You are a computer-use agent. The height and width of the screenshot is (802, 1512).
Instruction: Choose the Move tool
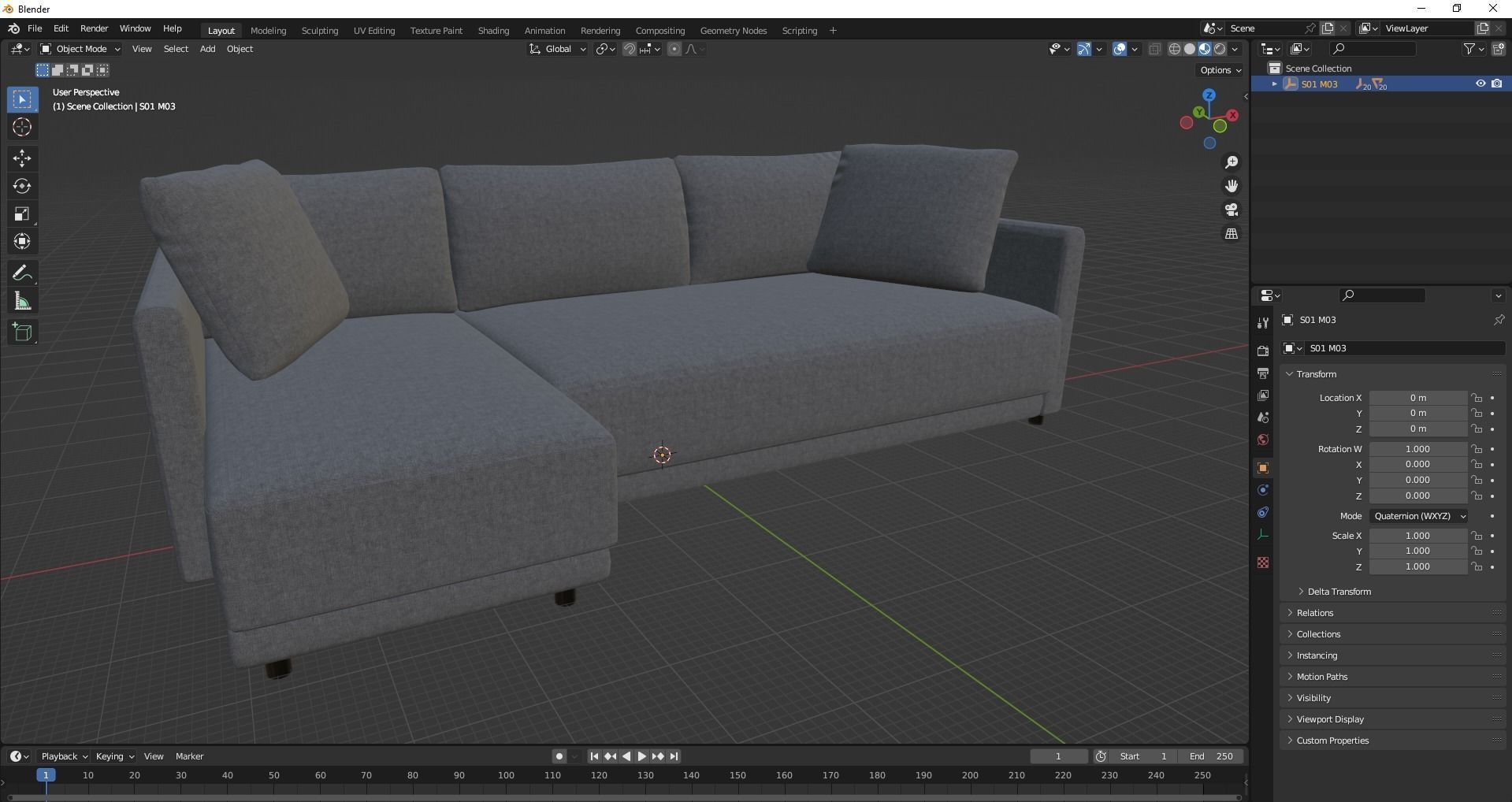click(x=22, y=158)
